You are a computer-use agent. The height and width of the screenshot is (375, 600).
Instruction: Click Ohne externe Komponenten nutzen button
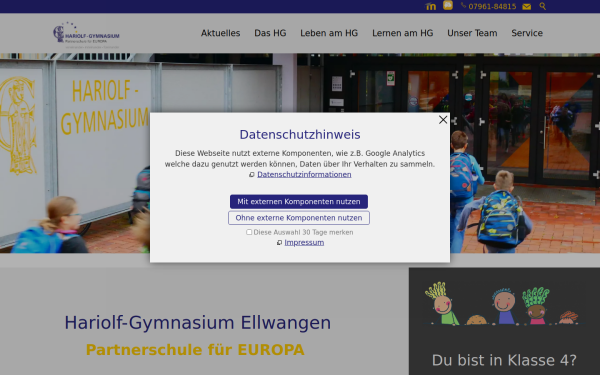tap(299, 218)
